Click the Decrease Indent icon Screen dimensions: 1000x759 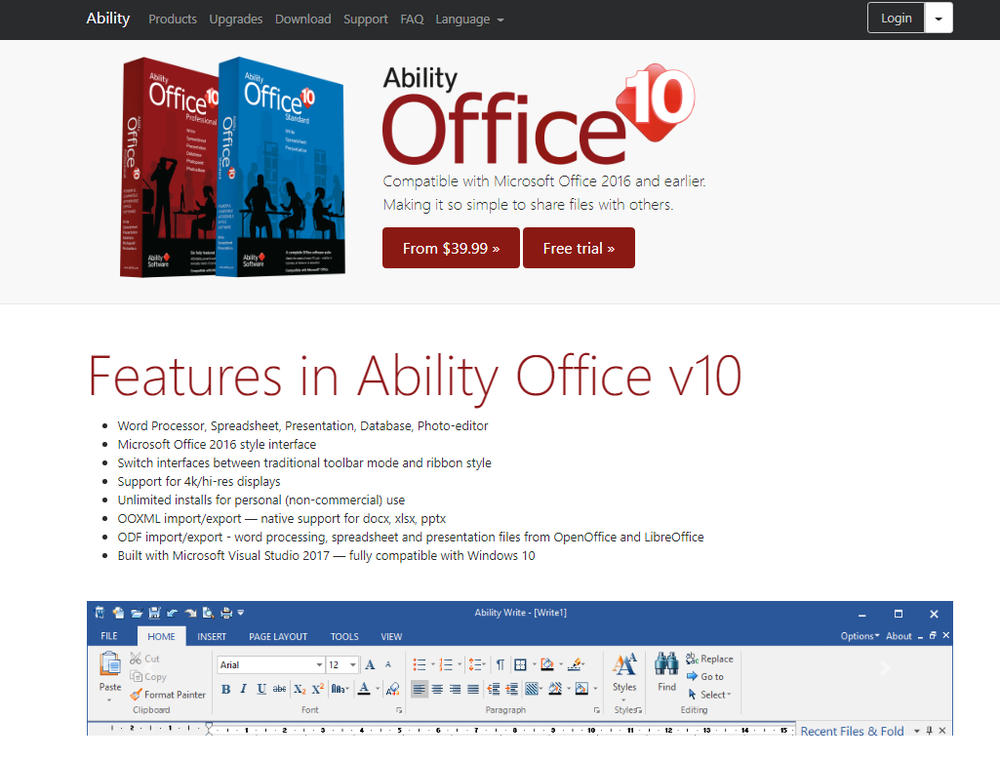click(494, 689)
